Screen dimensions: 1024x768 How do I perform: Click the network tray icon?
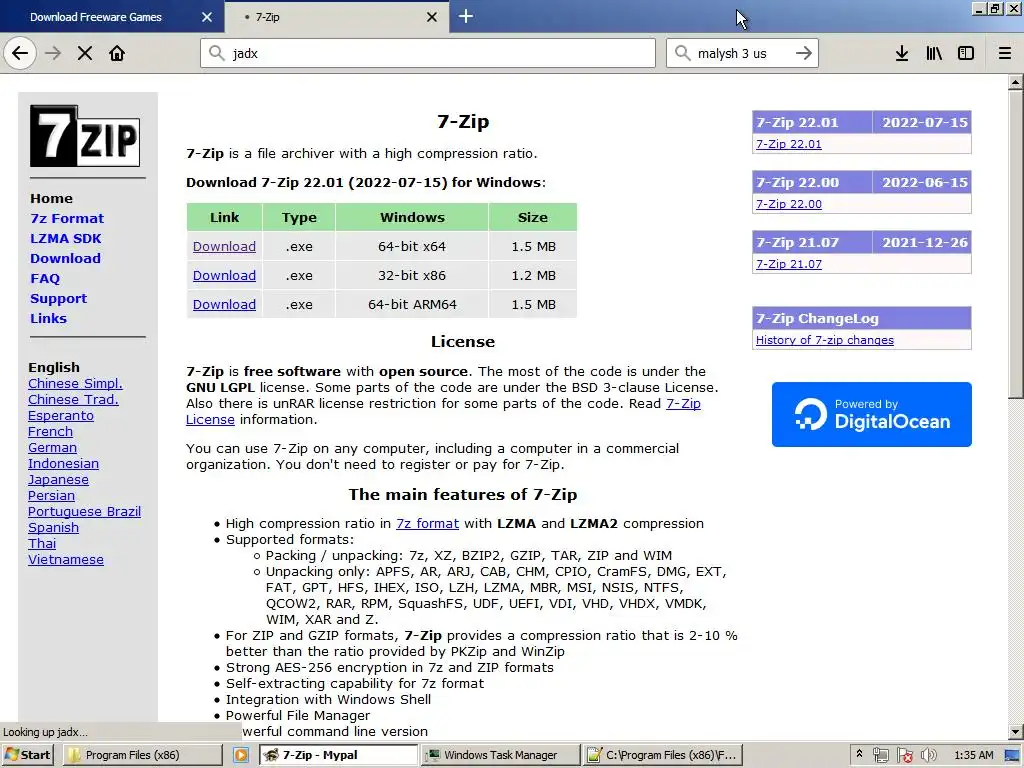click(x=880, y=755)
